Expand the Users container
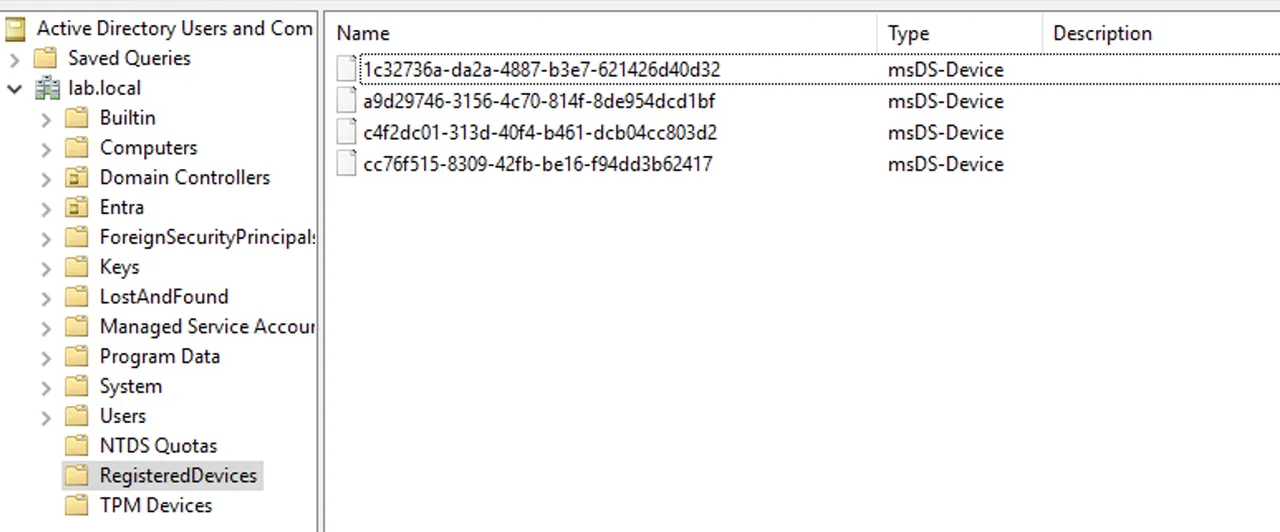The height and width of the screenshot is (532, 1280). [x=46, y=416]
